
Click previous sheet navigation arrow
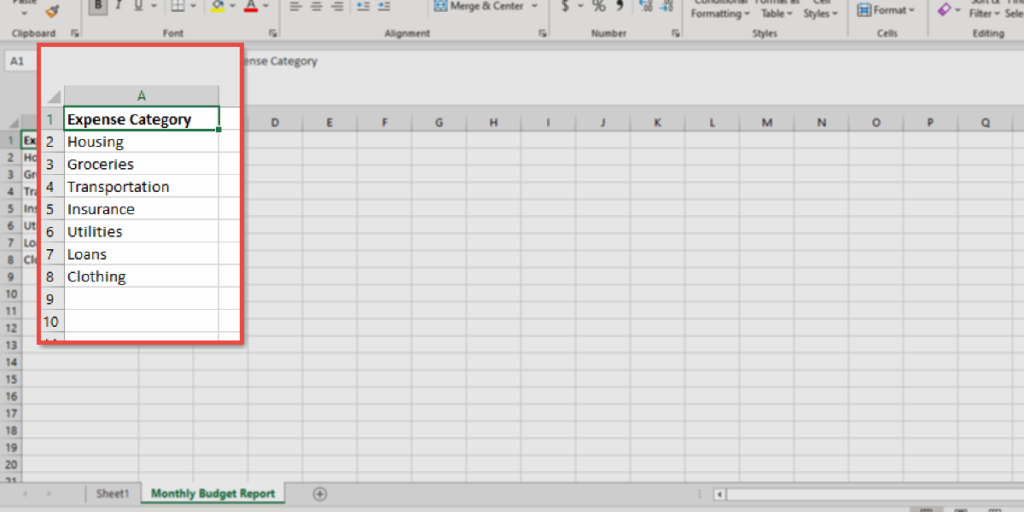click(25, 494)
